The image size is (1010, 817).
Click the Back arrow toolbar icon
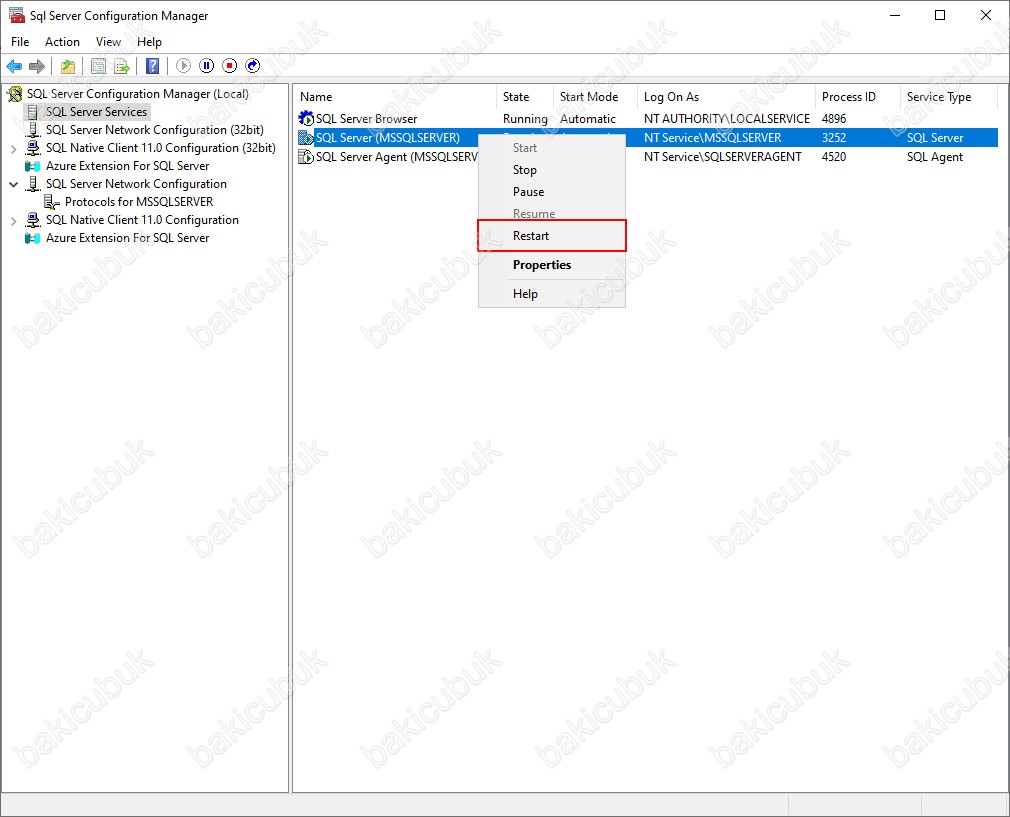[x=14, y=66]
